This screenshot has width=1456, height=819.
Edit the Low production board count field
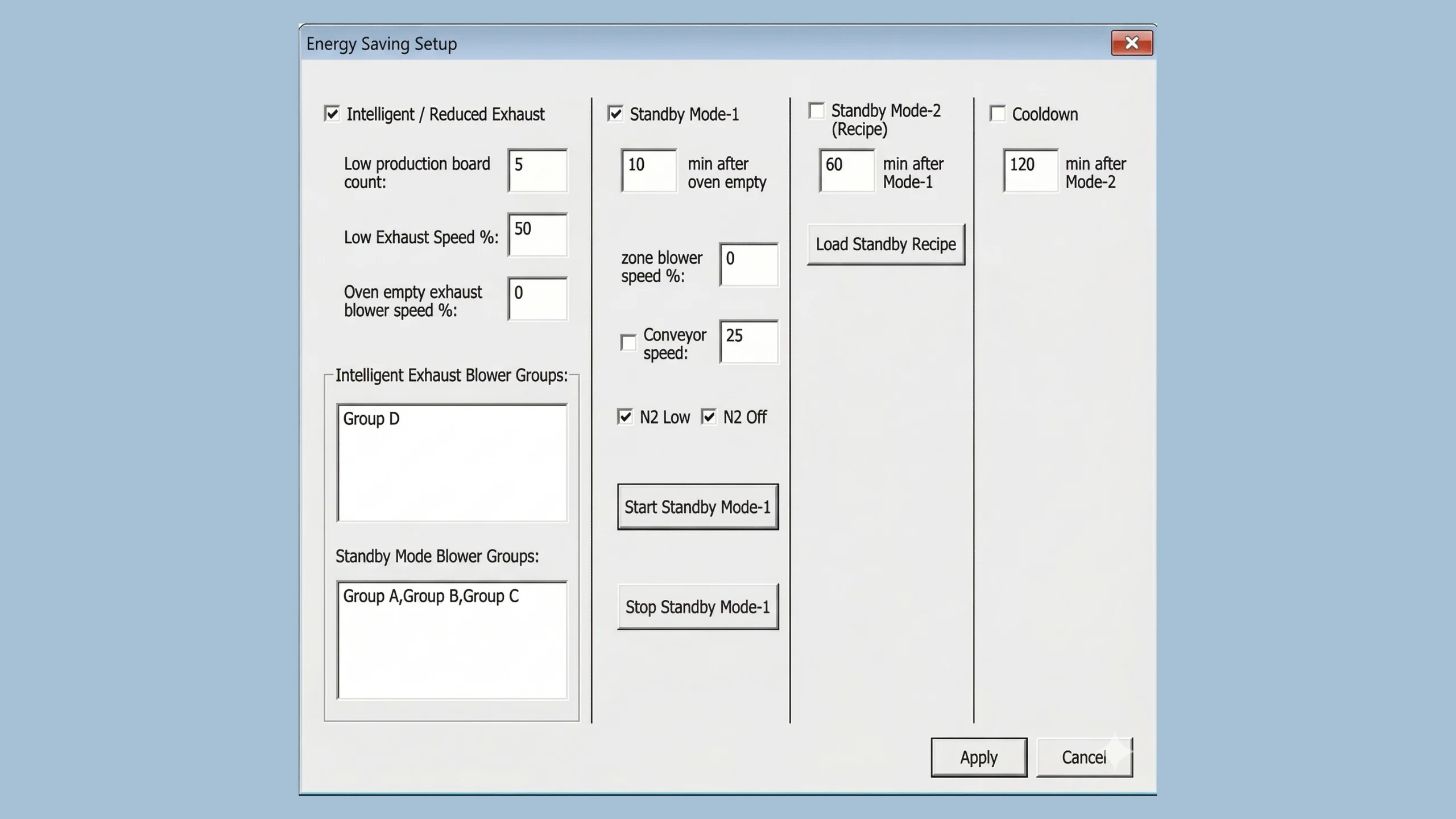point(536,171)
